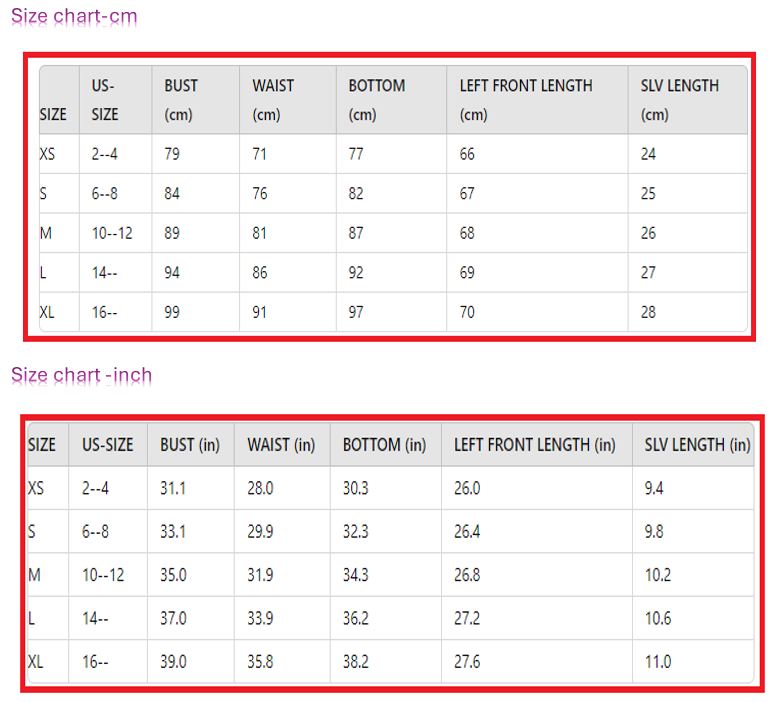The height and width of the screenshot is (702, 779).
Task: Click the L bottom value 36.2
Action: tap(355, 618)
